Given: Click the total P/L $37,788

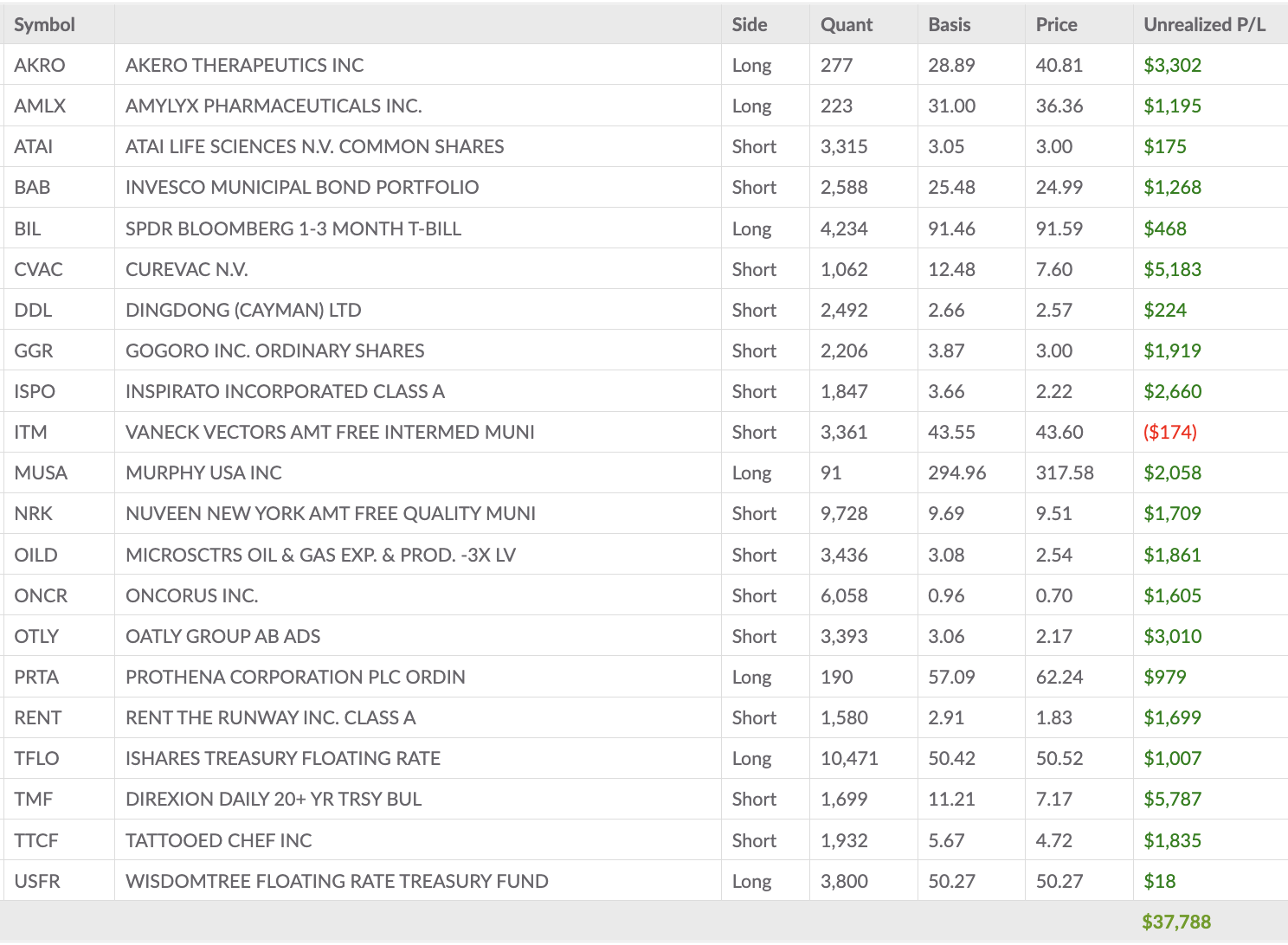Looking at the screenshot, I should point(1176,922).
